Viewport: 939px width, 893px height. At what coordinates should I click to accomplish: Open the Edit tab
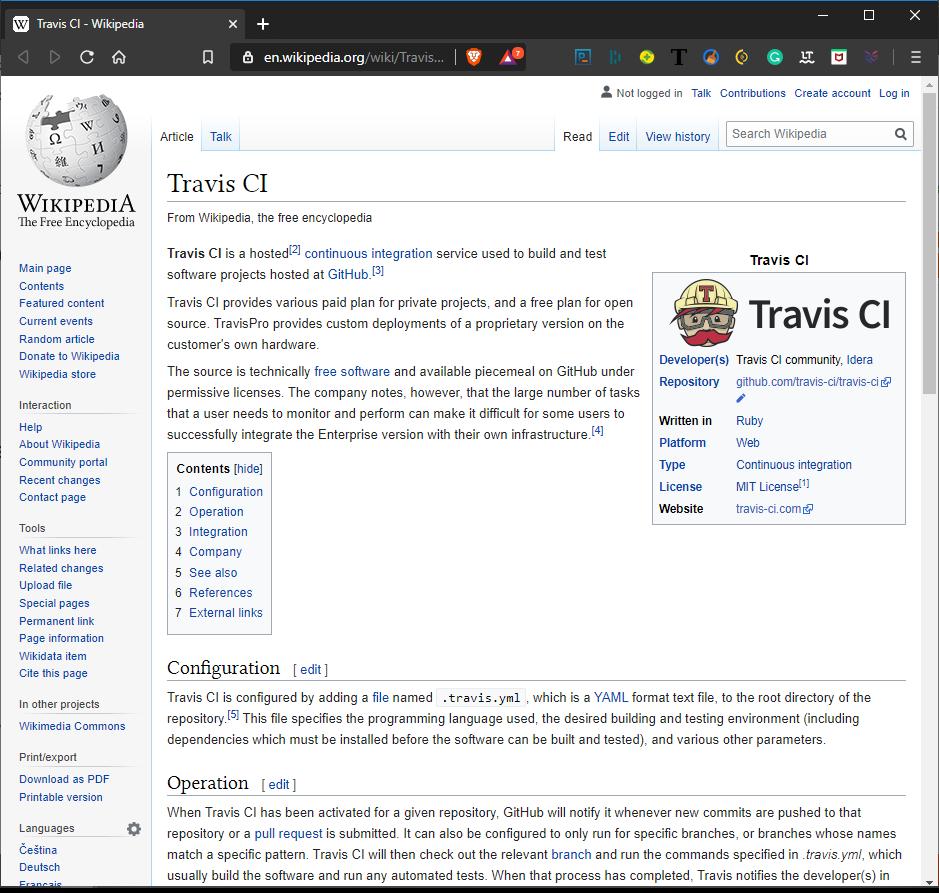coord(619,137)
